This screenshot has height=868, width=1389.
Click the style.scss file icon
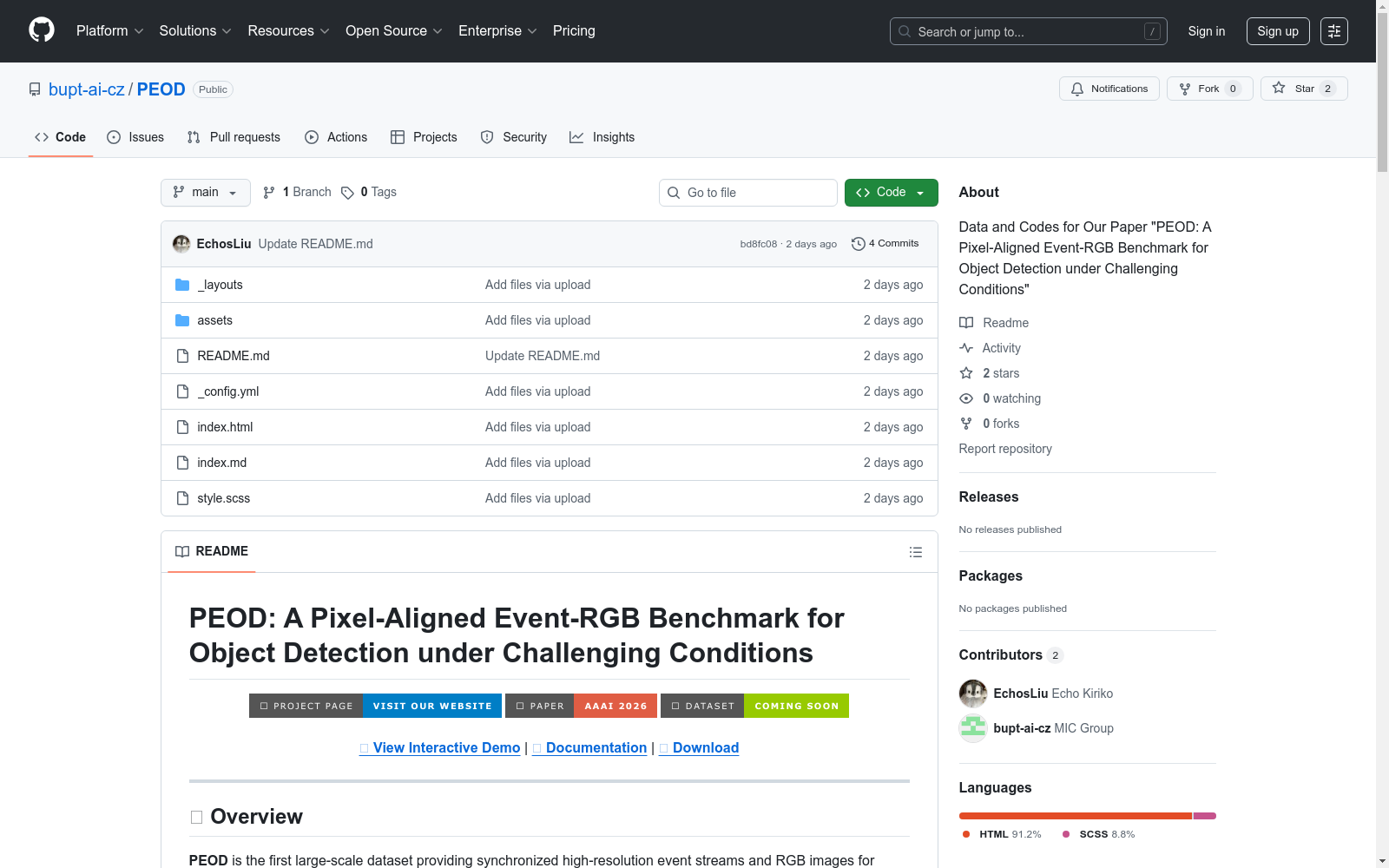(182, 498)
